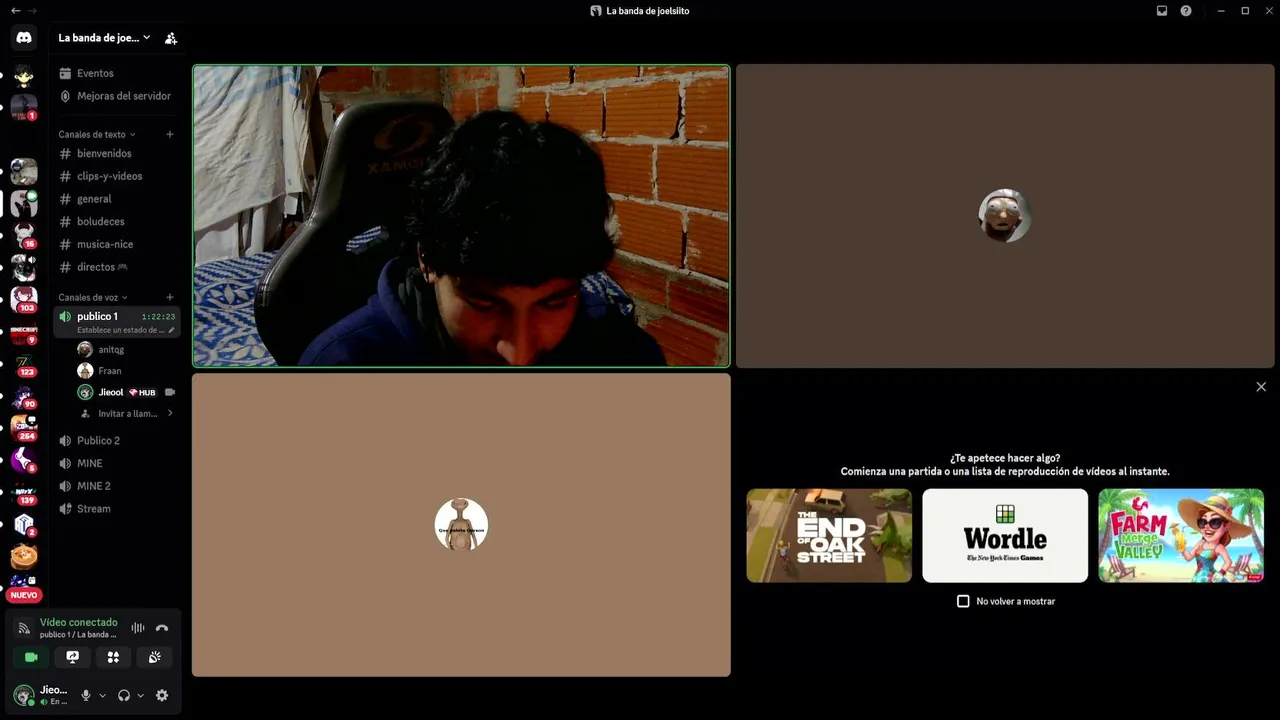Open Discord home direct messages icon
This screenshot has width=1280, height=720.
point(24,38)
